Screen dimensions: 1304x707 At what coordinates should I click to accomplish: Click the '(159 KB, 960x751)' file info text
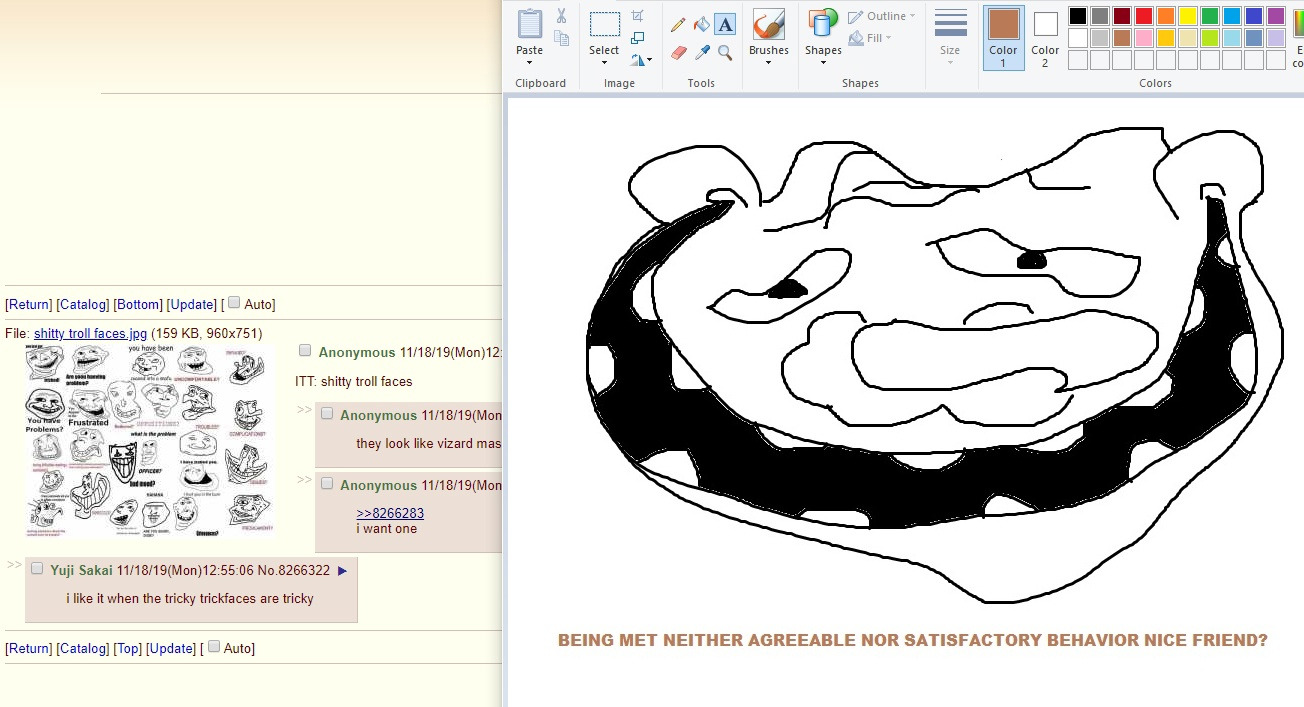[x=207, y=333]
